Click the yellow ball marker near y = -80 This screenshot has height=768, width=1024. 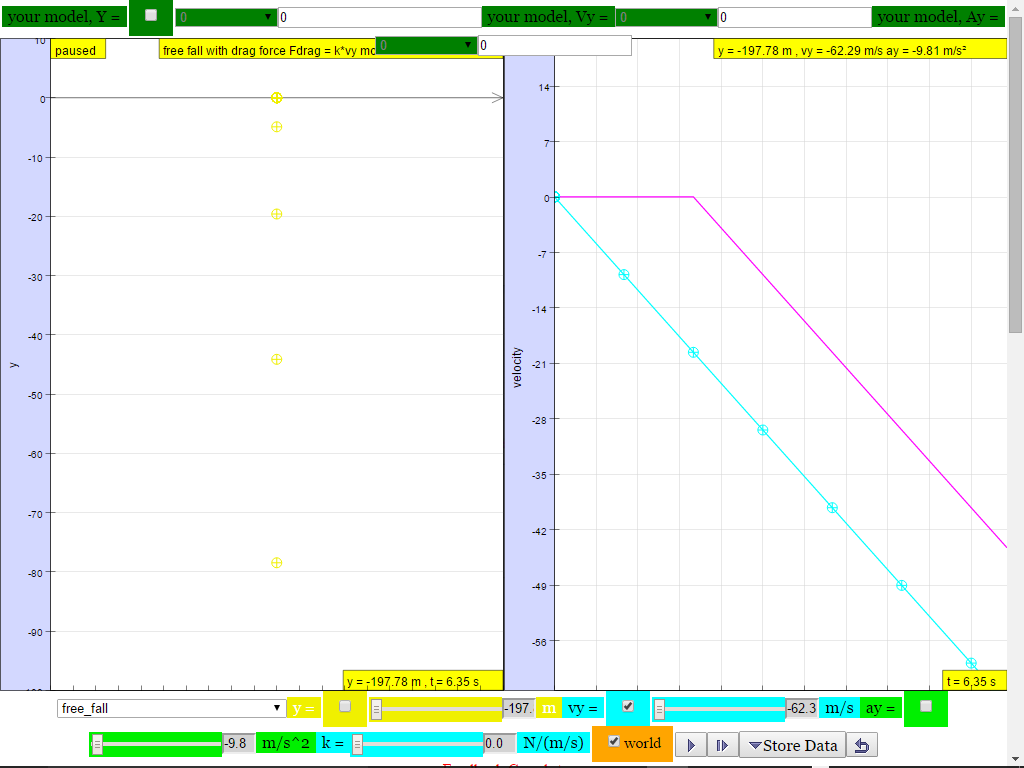click(276, 562)
